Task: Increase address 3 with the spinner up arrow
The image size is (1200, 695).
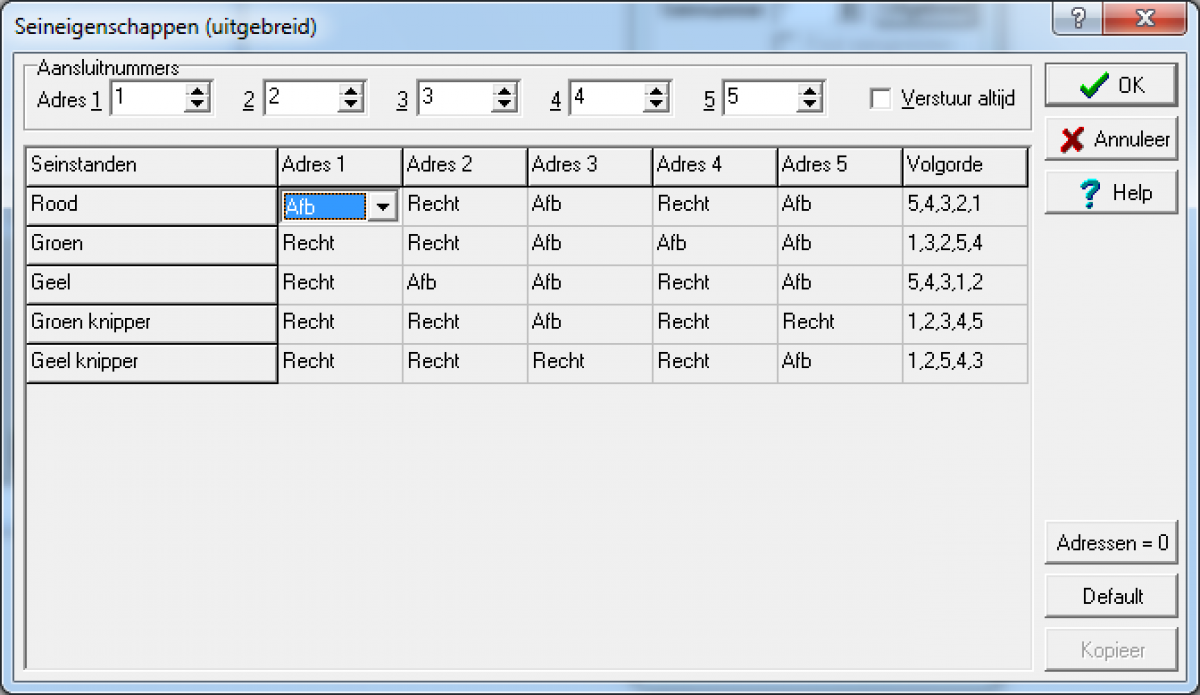Action: 505,91
